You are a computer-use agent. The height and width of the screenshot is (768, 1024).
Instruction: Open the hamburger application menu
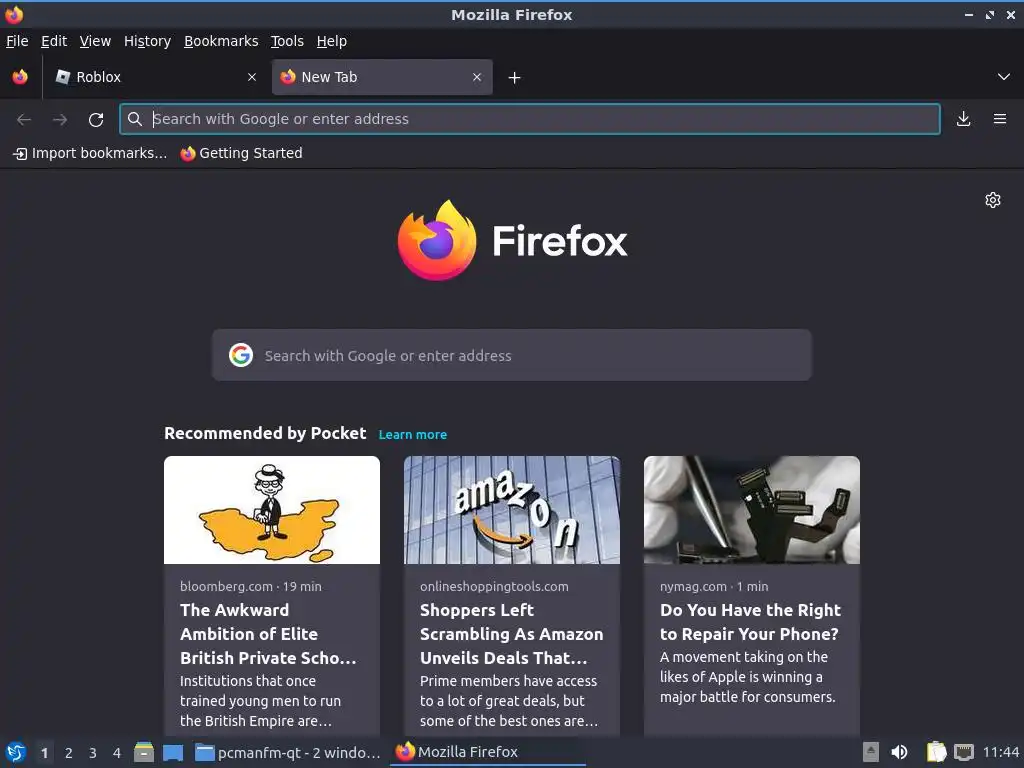[x=1000, y=119]
